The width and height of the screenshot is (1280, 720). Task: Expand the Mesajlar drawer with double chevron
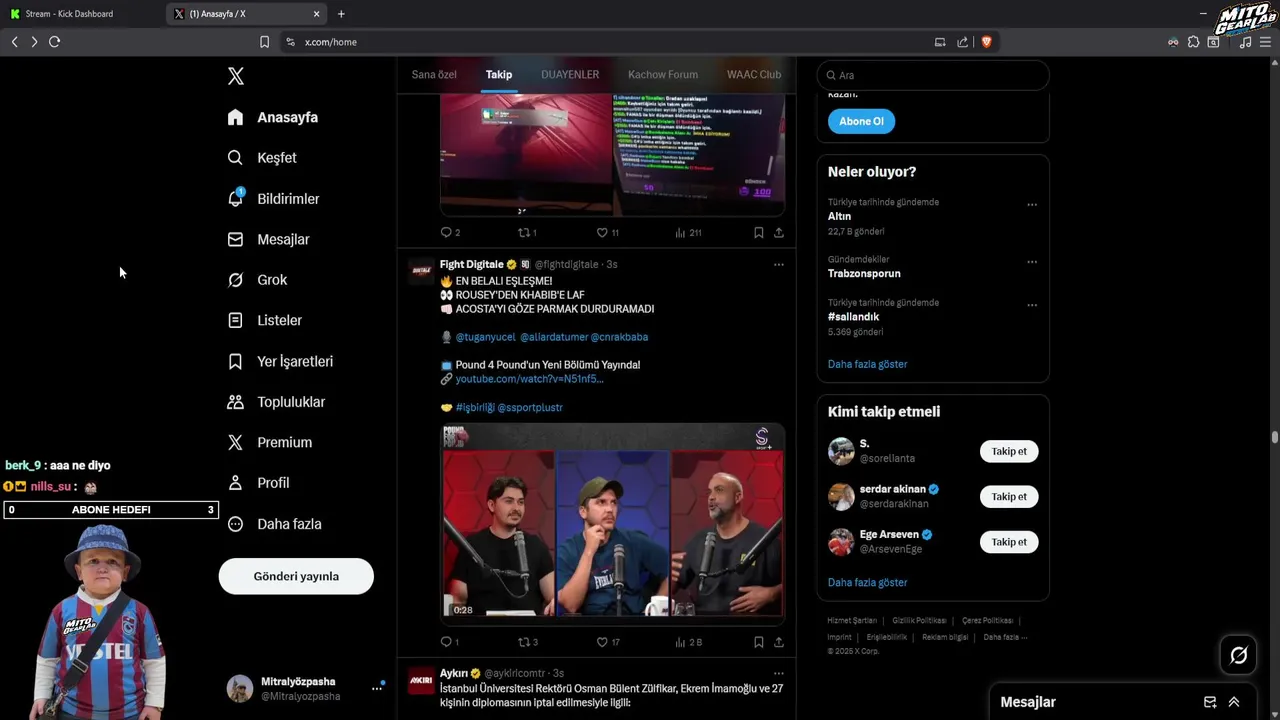pos(1234,702)
